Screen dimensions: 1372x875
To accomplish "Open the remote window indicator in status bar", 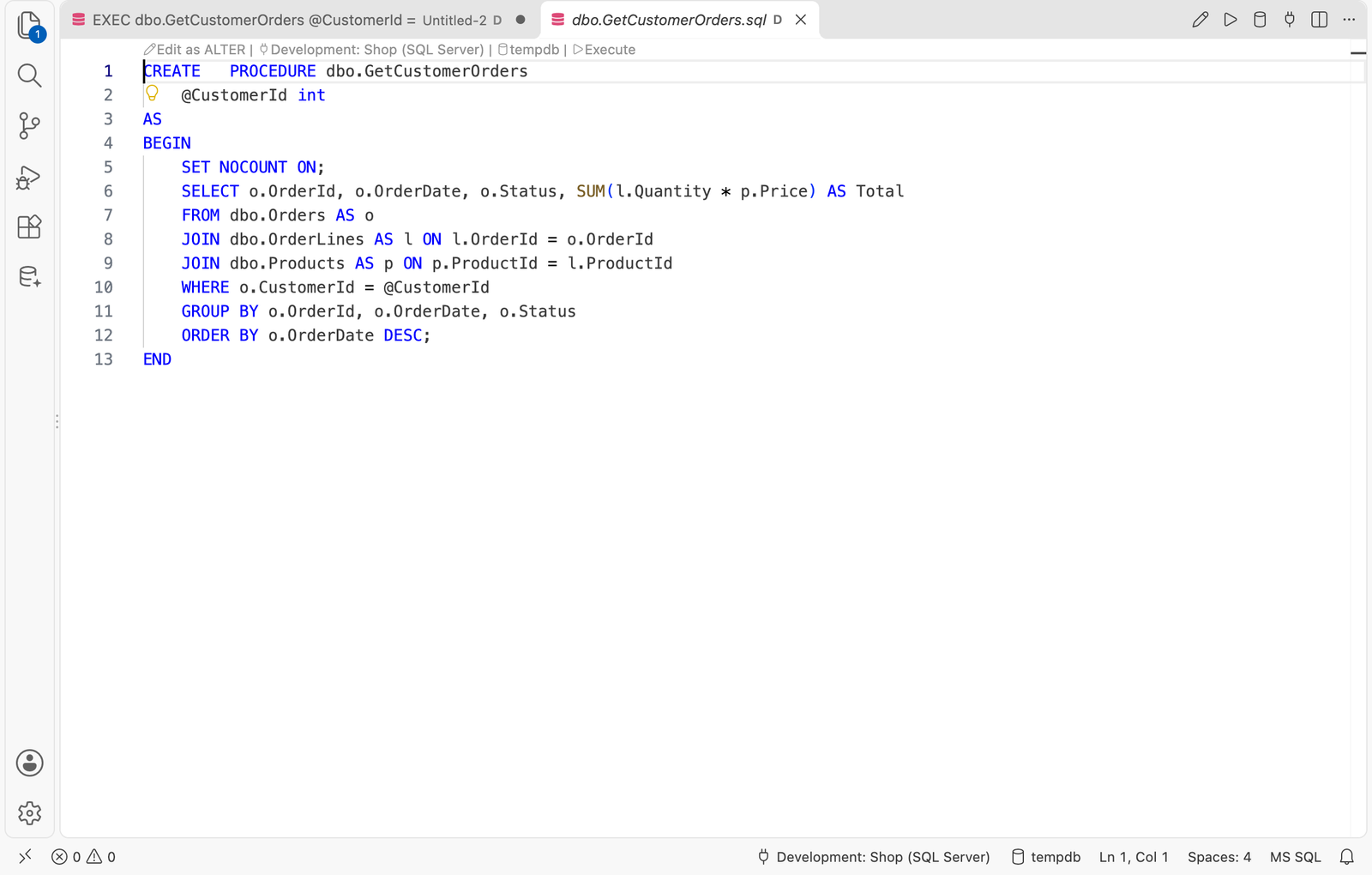I will pyautogui.click(x=26, y=856).
